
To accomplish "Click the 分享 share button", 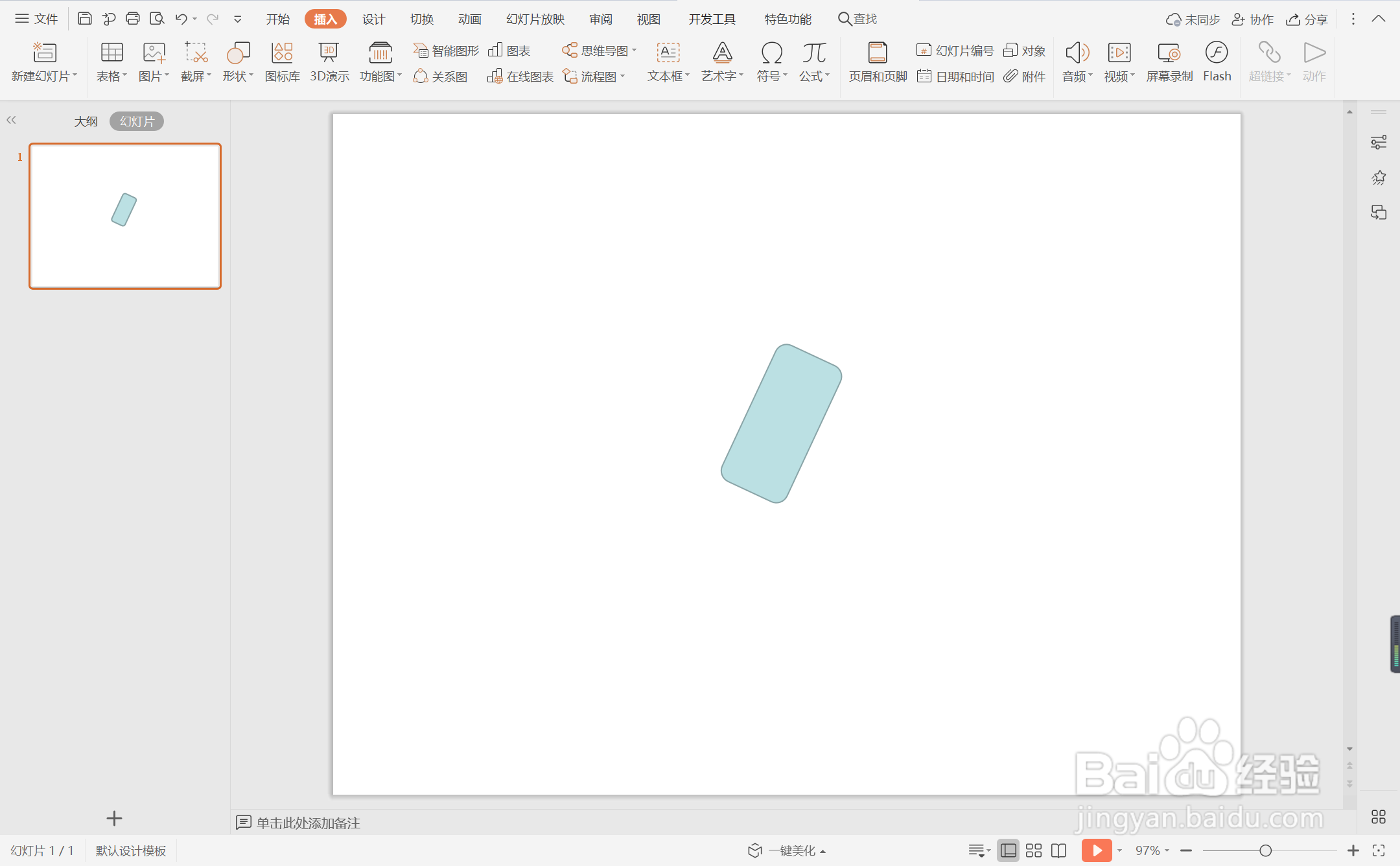I will pos(1307,19).
